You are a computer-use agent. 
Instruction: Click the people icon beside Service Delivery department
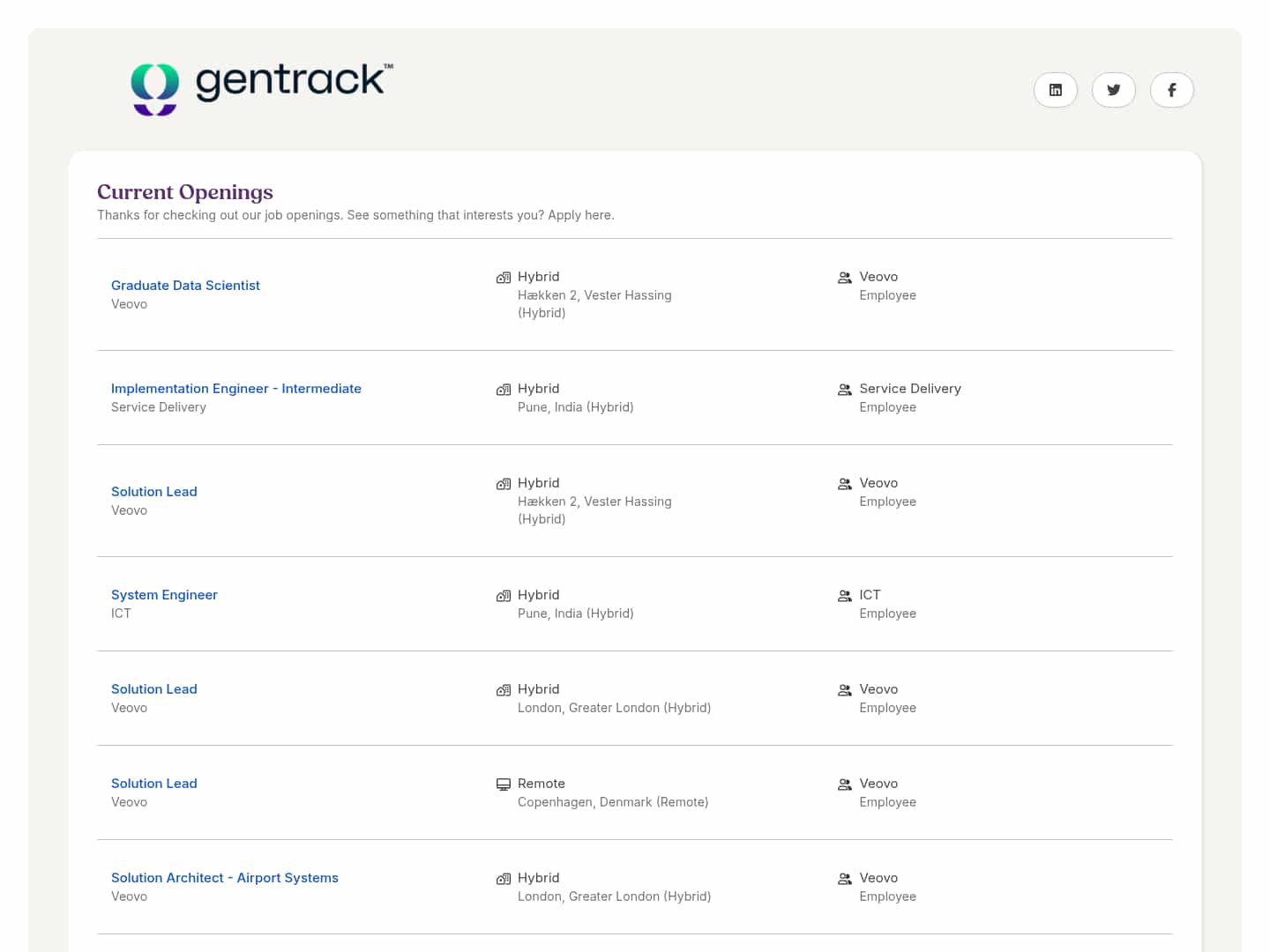tap(845, 390)
